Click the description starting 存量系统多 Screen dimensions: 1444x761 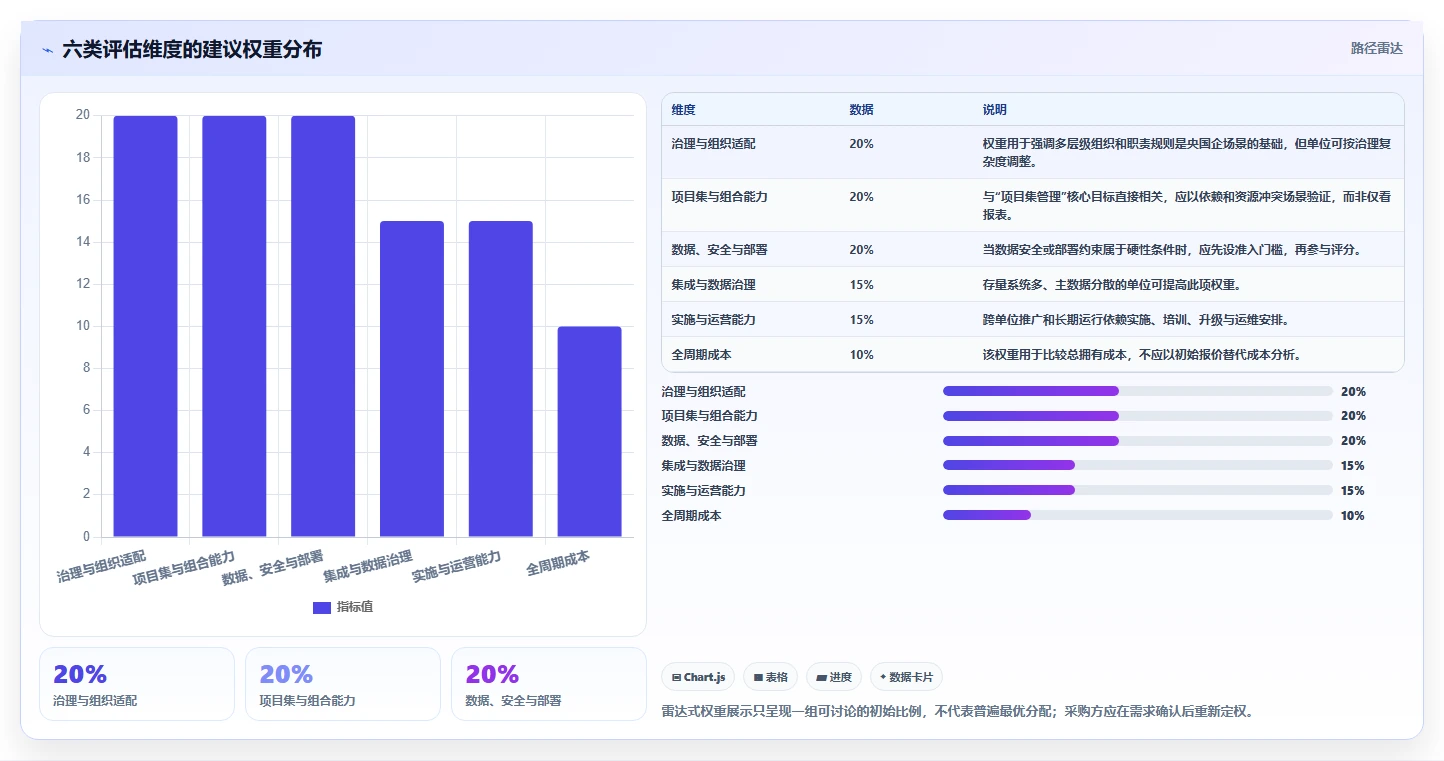tap(1112, 285)
